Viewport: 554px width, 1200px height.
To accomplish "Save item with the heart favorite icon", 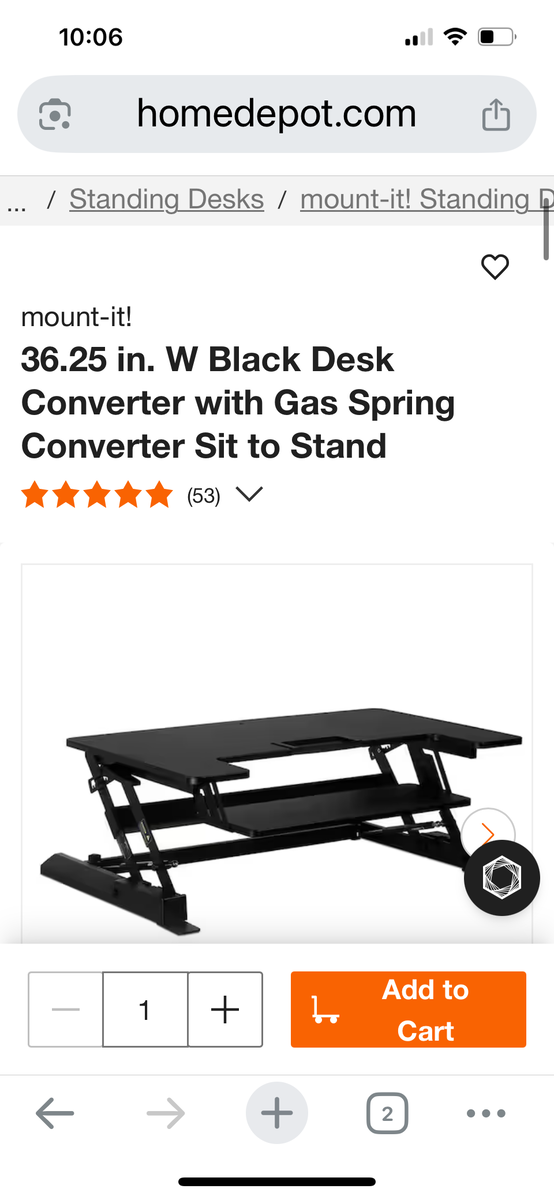I will [495, 267].
